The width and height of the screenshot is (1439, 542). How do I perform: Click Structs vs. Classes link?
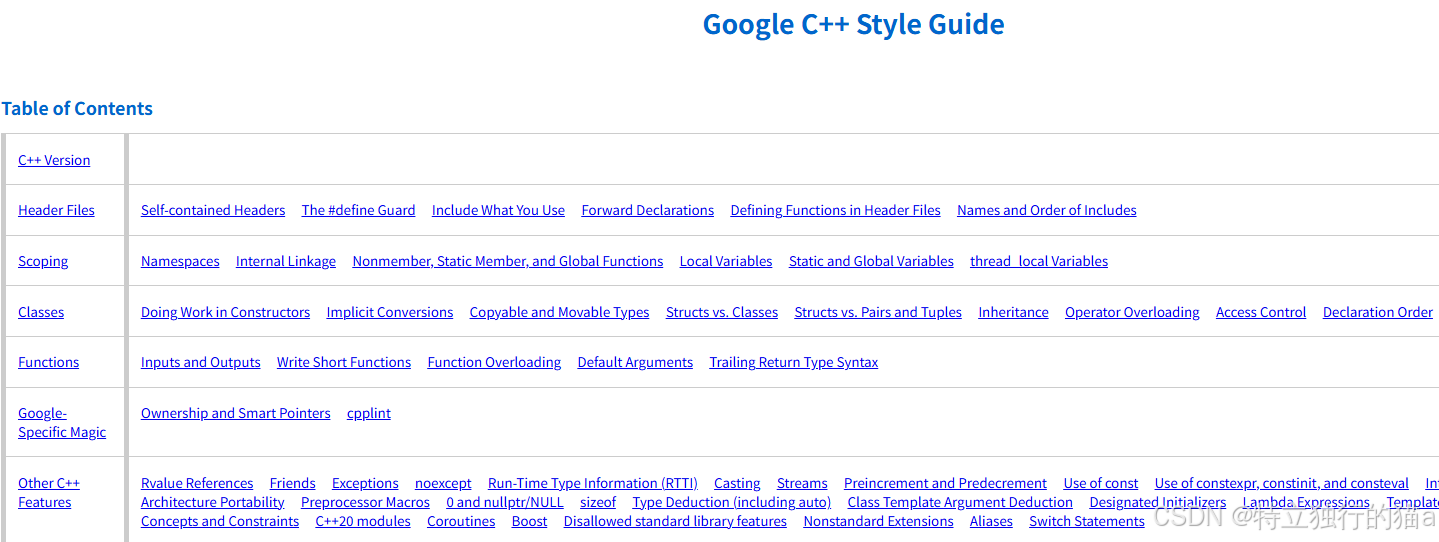tap(722, 312)
